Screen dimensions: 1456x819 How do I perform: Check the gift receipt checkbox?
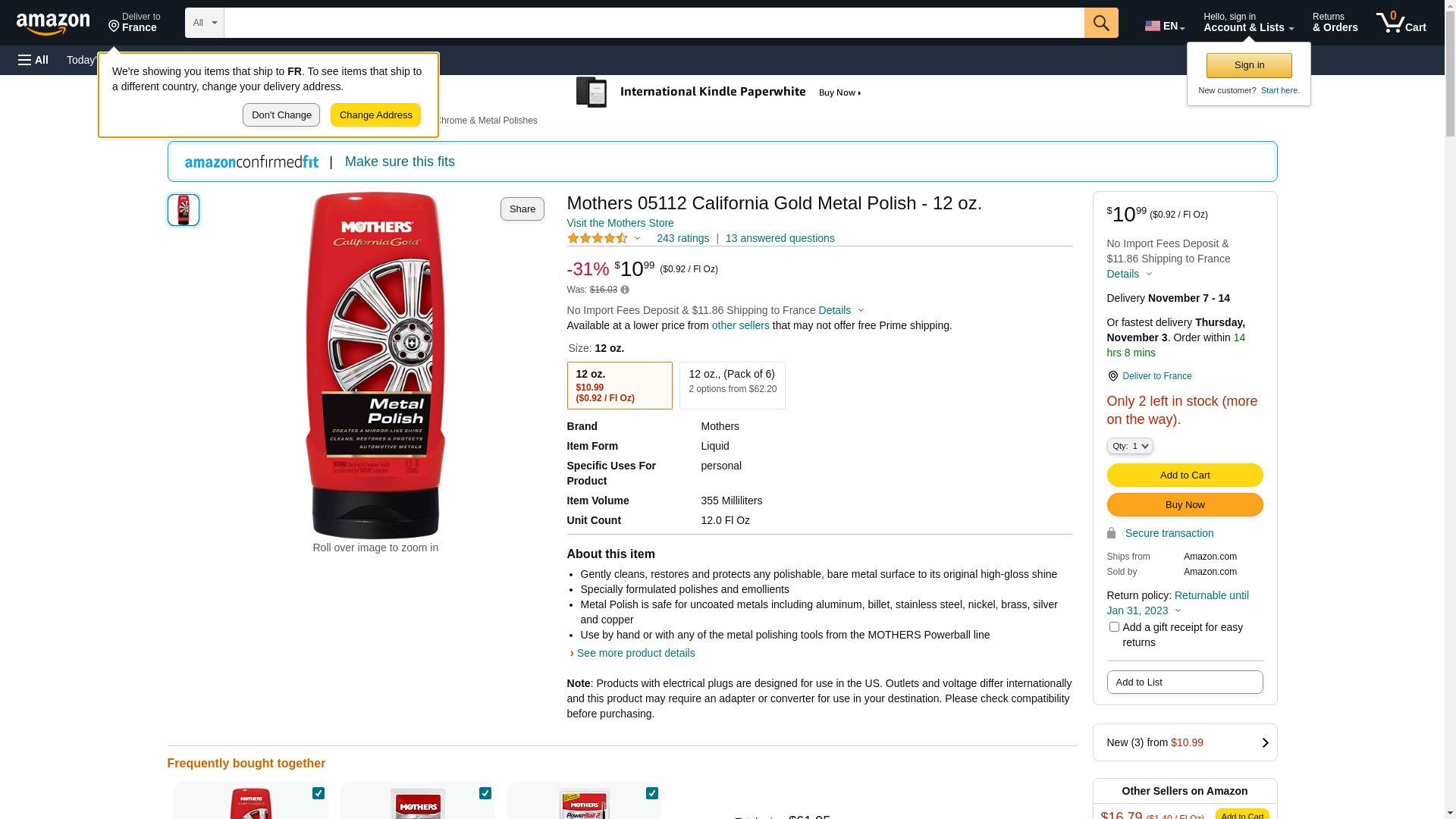click(x=1114, y=627)
